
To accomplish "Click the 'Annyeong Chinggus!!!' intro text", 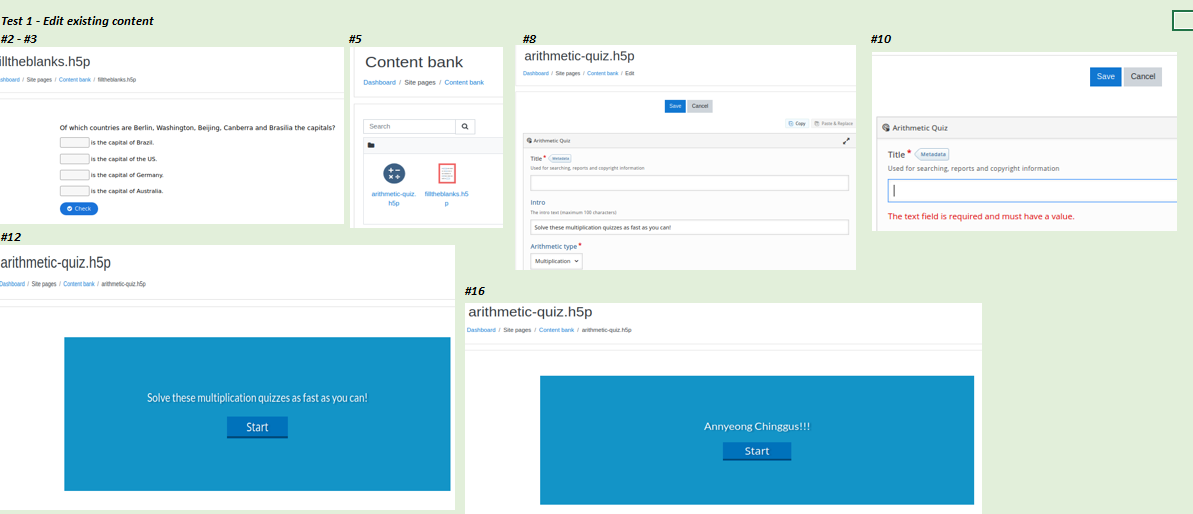I will point(757,427).
